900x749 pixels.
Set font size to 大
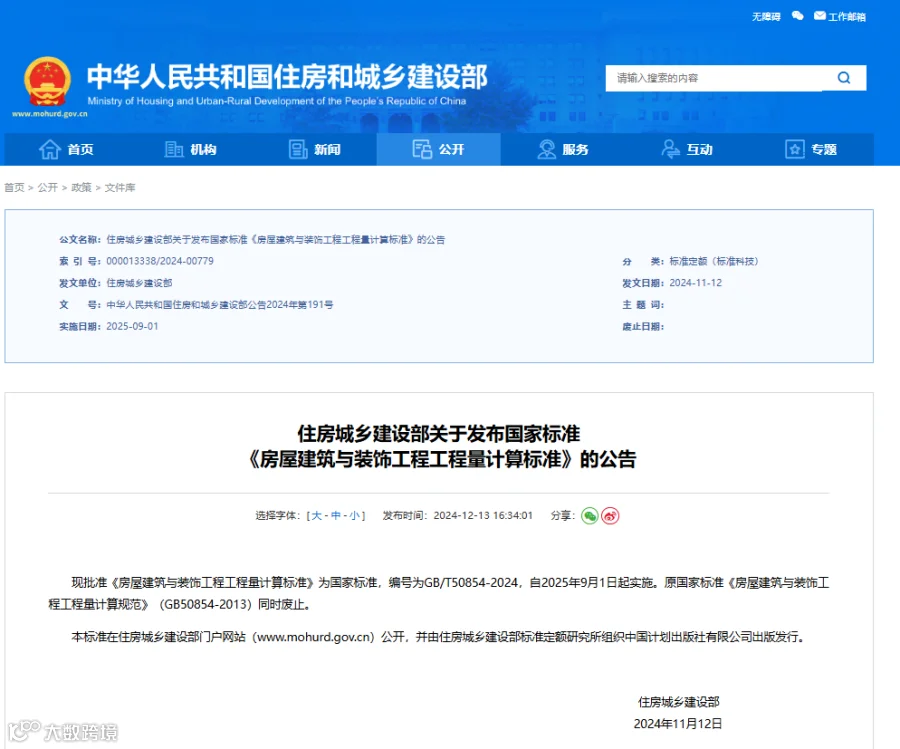tap(316, 515)
